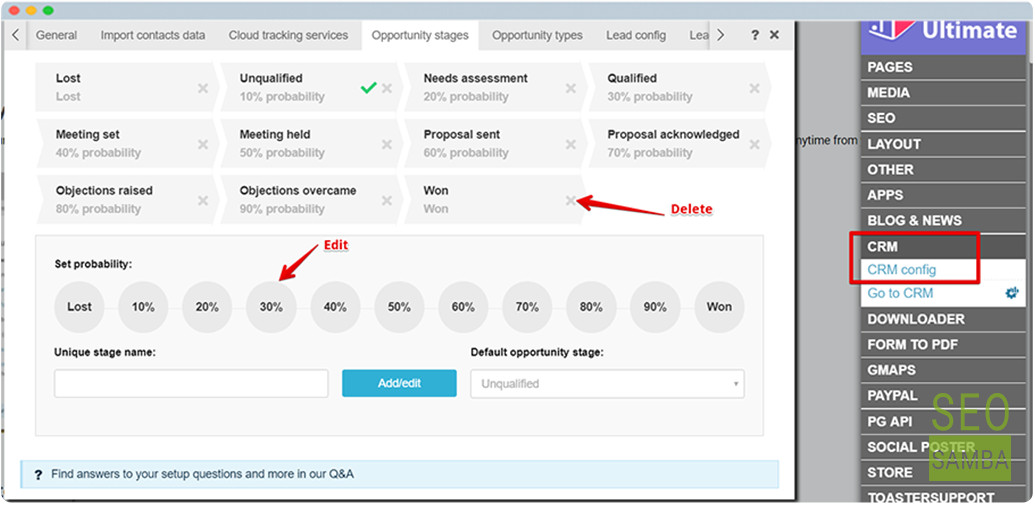Show previous tabs with left chevron

click(x=15, y=36)
